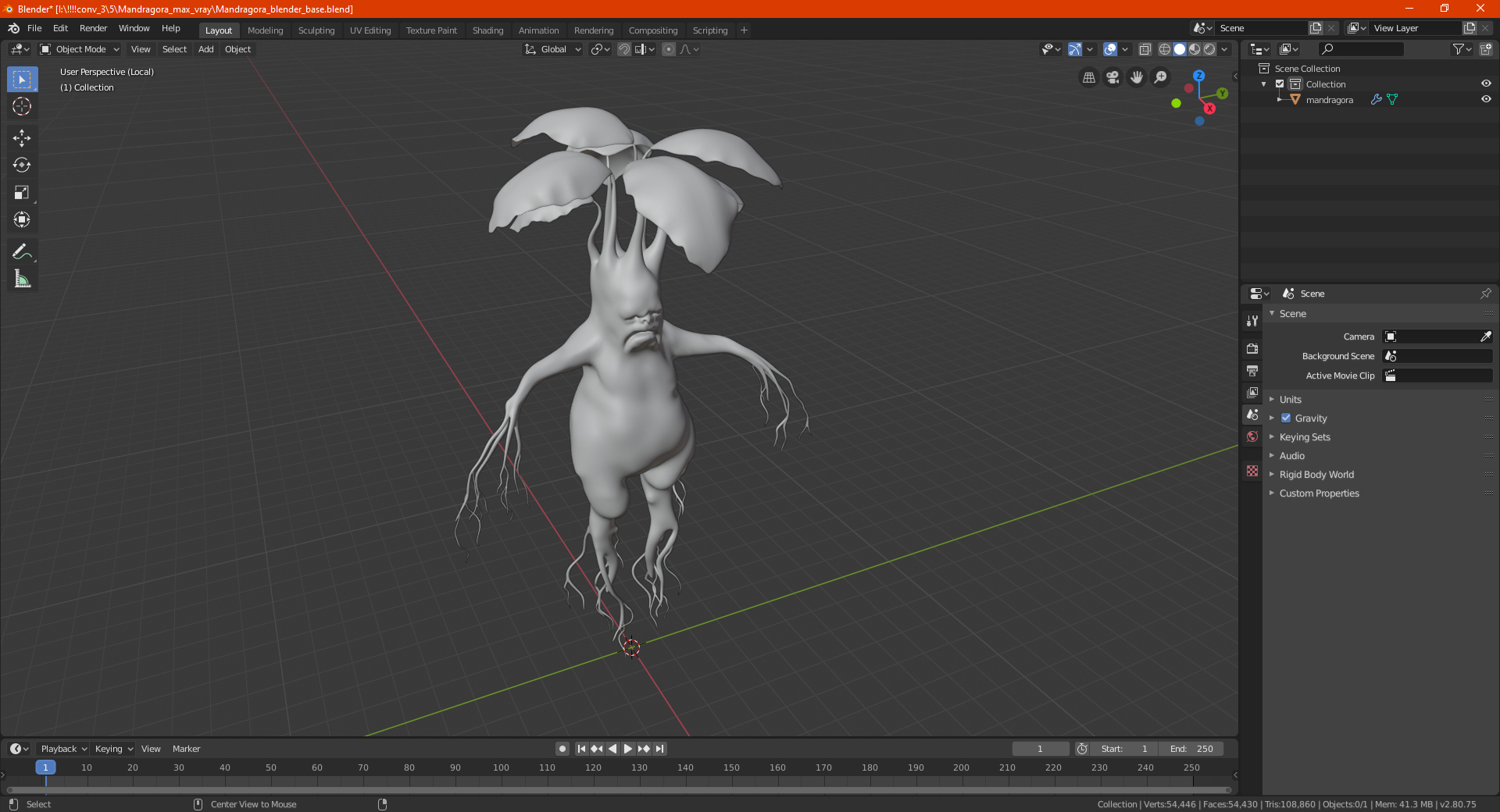Viewport: 1500px width, 812px height.
Task: Select the Measure ruler tool
Action: click(22, 279)
